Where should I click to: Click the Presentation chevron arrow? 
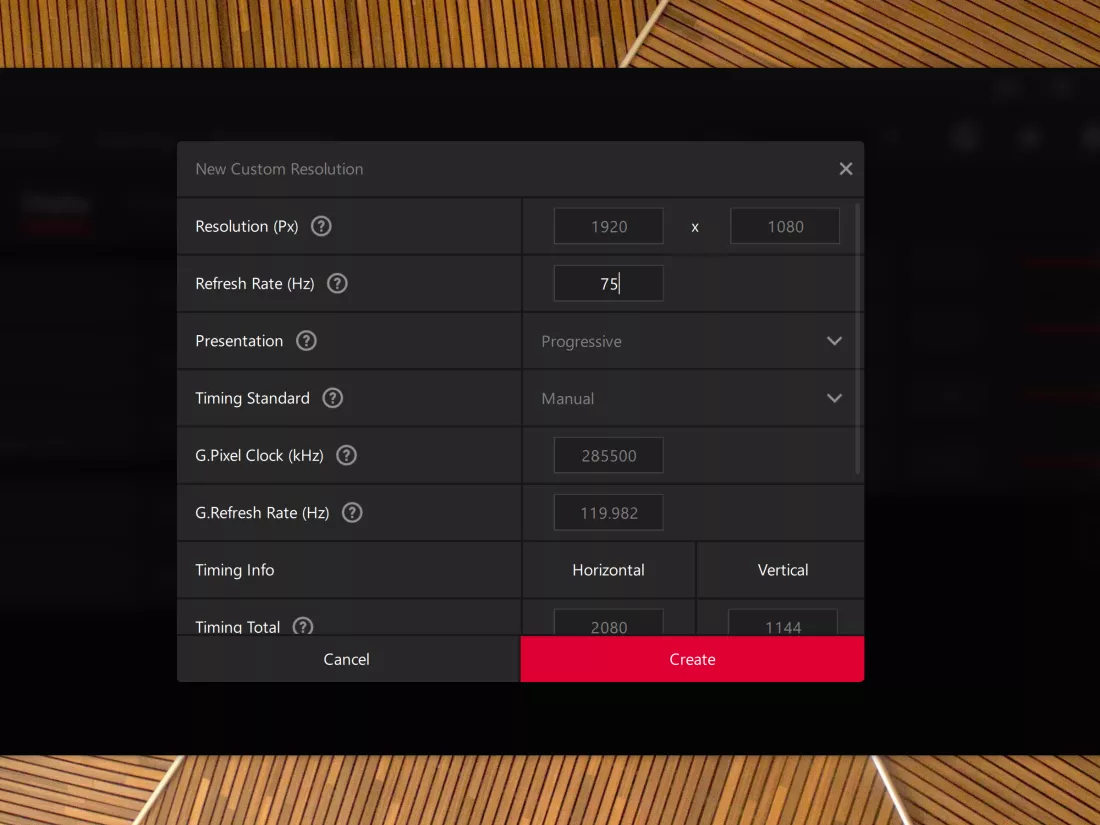(834, 341)
